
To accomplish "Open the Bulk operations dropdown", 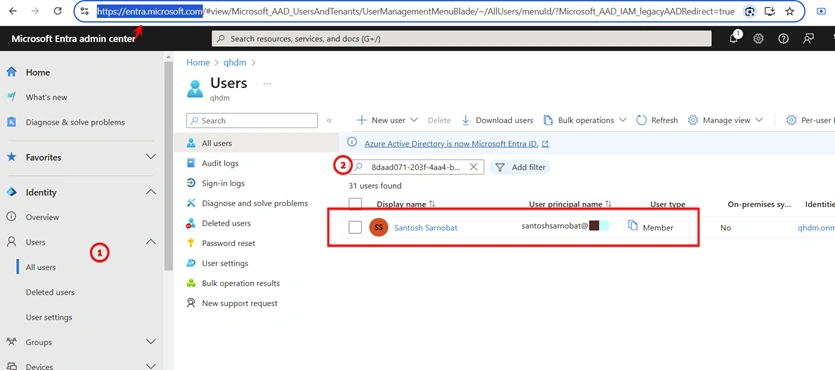I will [x=585, y=120].
